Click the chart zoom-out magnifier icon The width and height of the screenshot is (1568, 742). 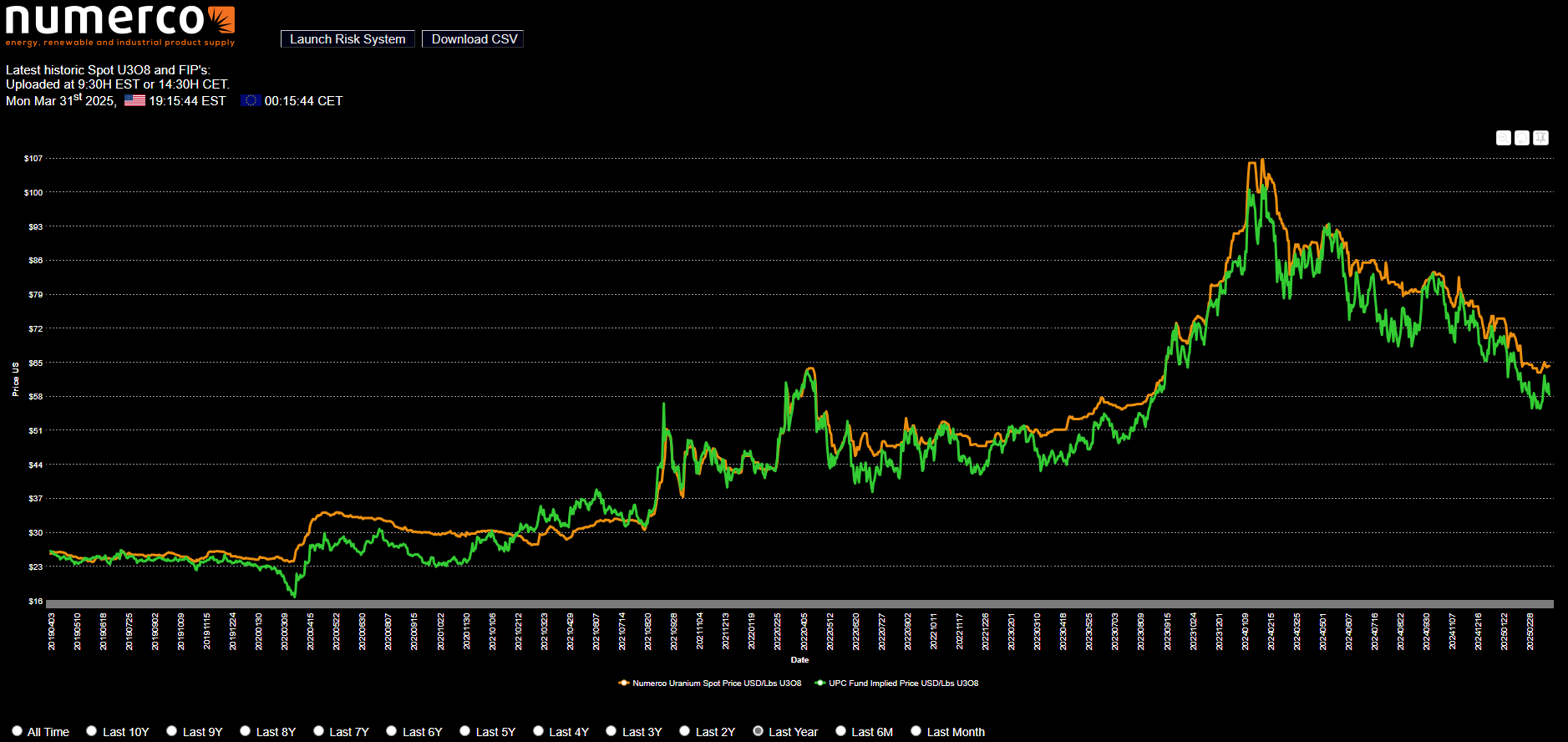1503,138
